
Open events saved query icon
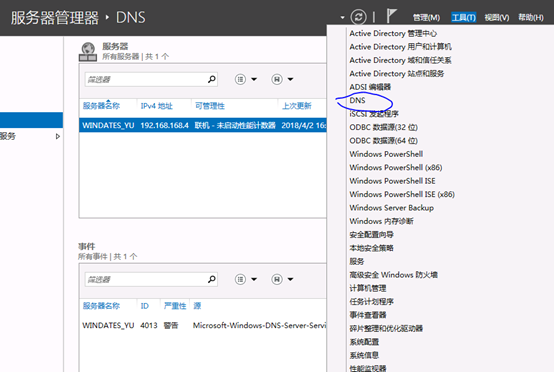click(x=277, y=279)
